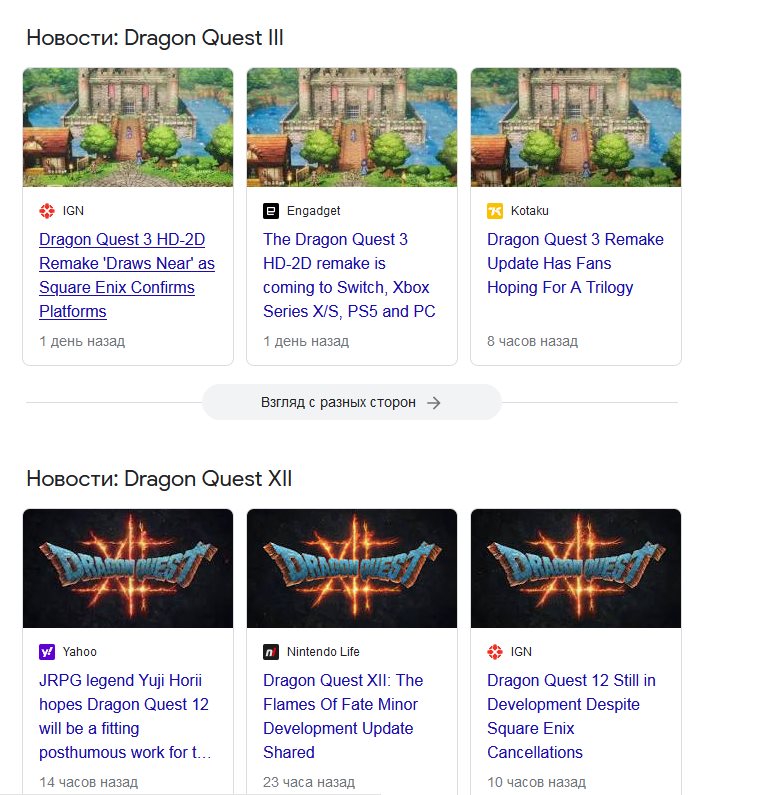Screen dimensions: 761x795
Task: Click the IGN favicon in Dragon Quest XII news
Action: pyautogui.click(x=495, y=652)
